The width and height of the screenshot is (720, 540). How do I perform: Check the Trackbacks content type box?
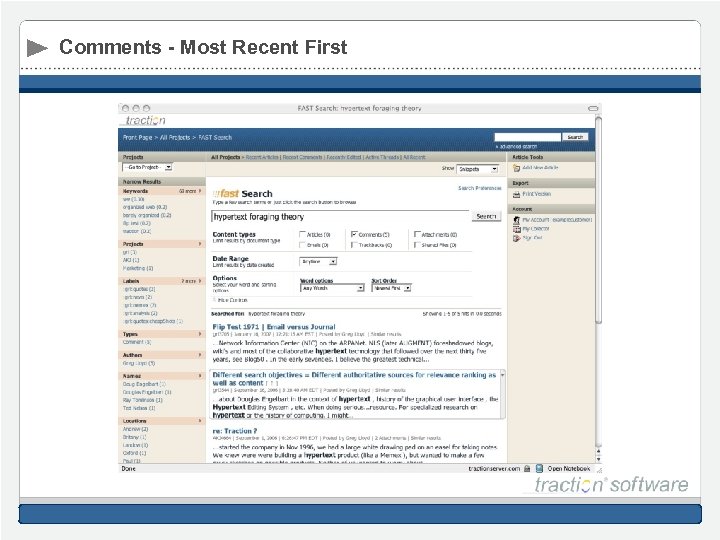click(x=354, y=245)
